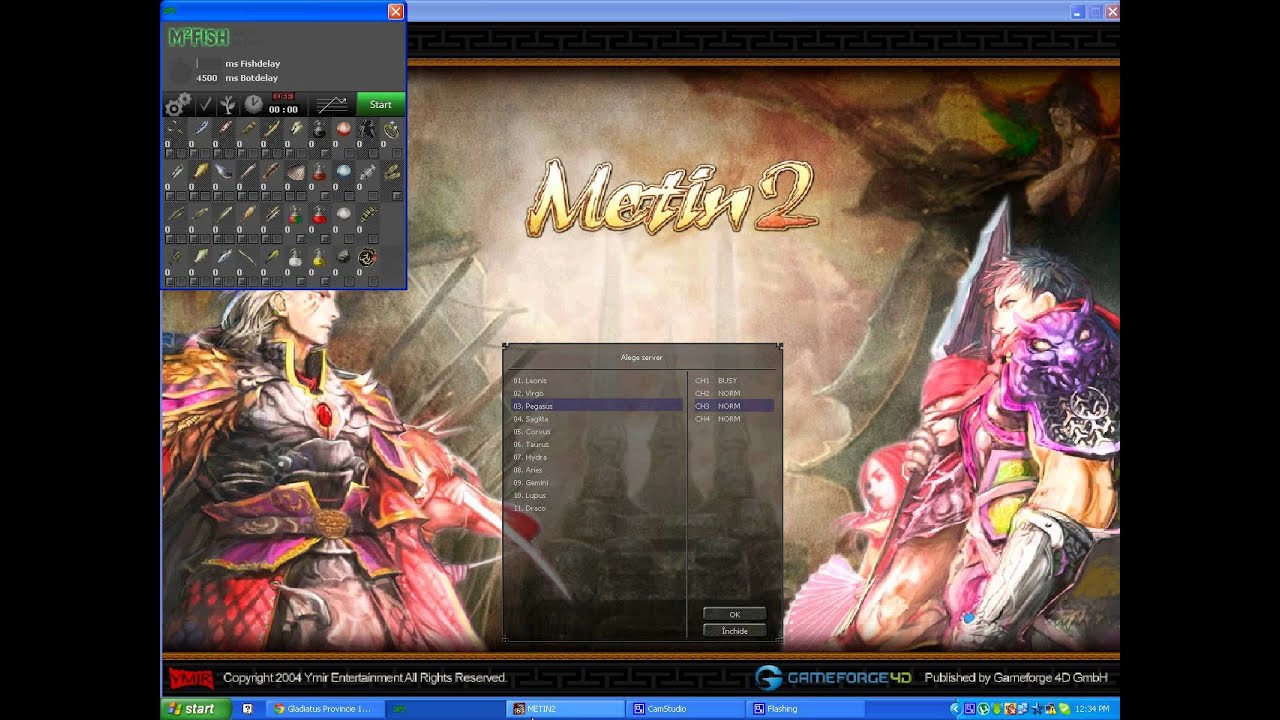This screenshot has height=720, width=1280.
Task: Select server 01. Leonis
Action: click(597, 381)
